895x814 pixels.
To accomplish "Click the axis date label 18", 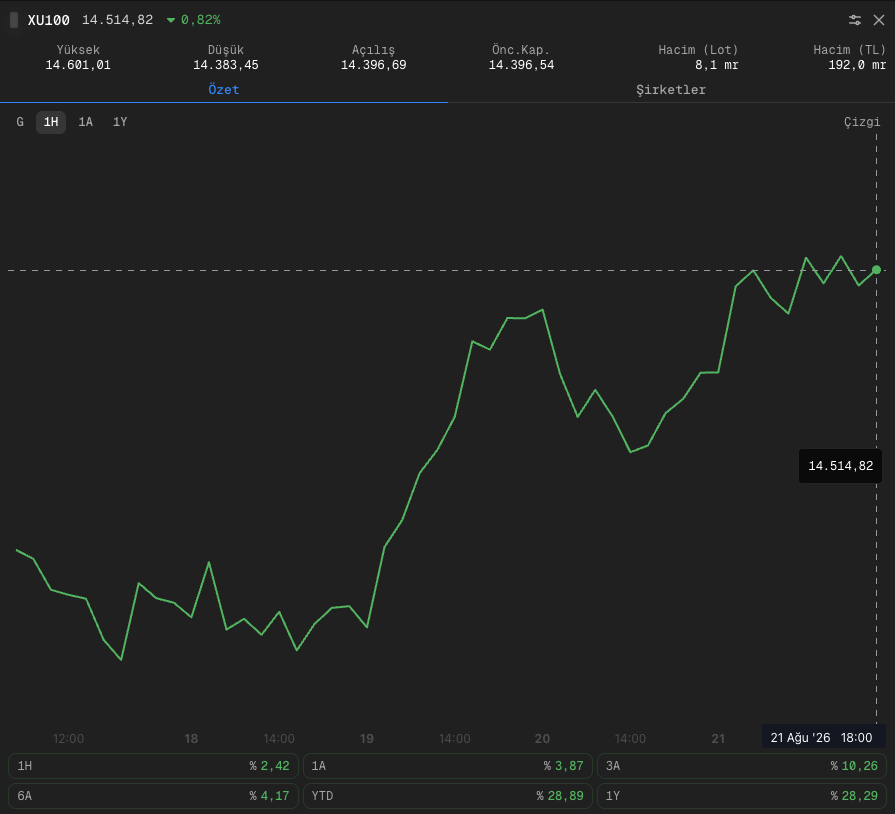I will tap(191, 739).
